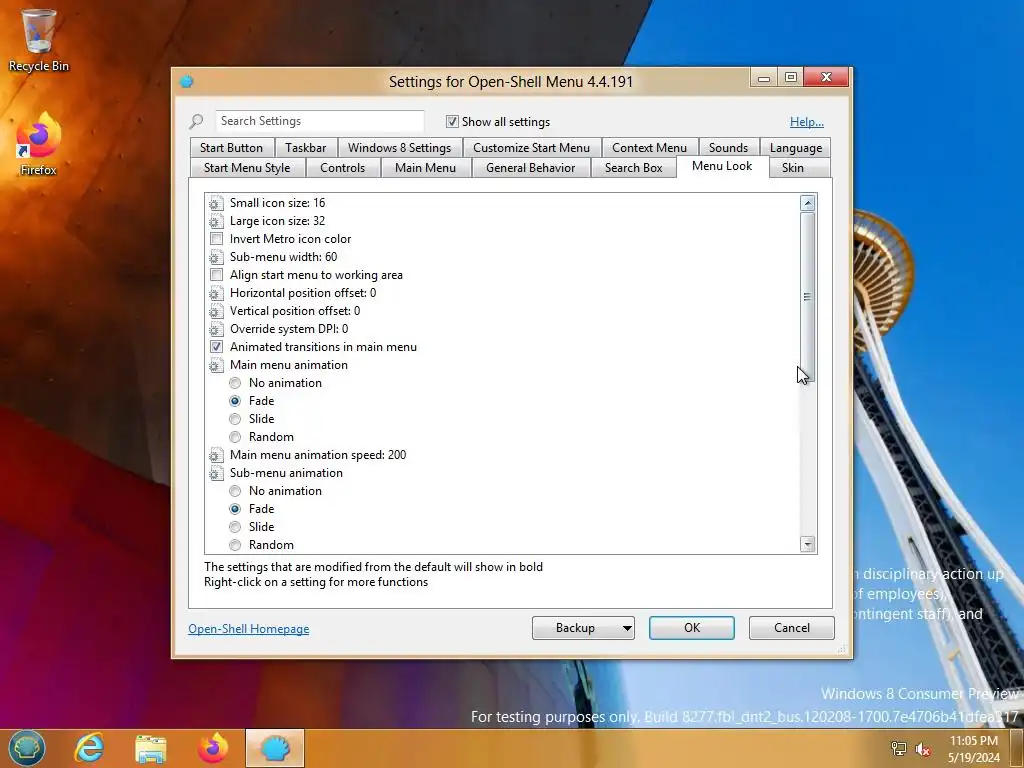1024x768 pixels.
Task: Switch to the Taskbar tab
Action: [306, 148]
